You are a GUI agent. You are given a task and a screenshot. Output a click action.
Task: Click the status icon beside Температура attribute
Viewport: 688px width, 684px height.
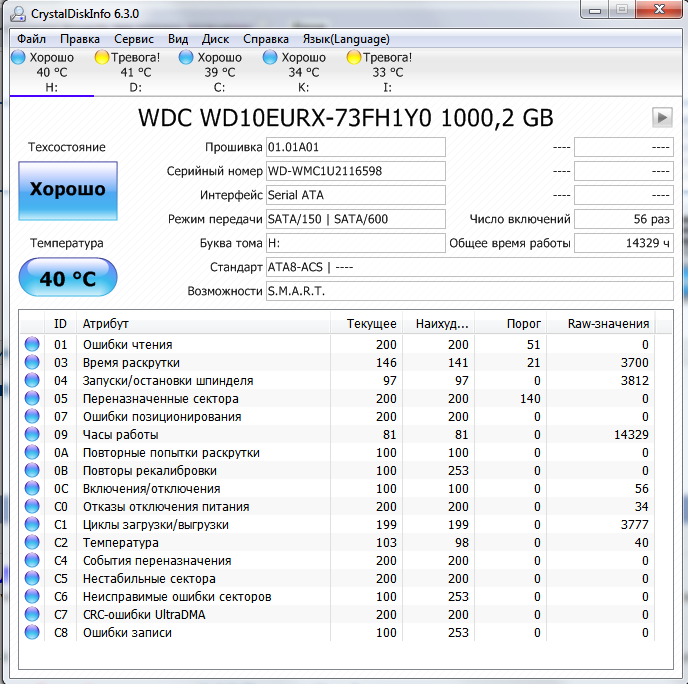(x=32, y=543)
